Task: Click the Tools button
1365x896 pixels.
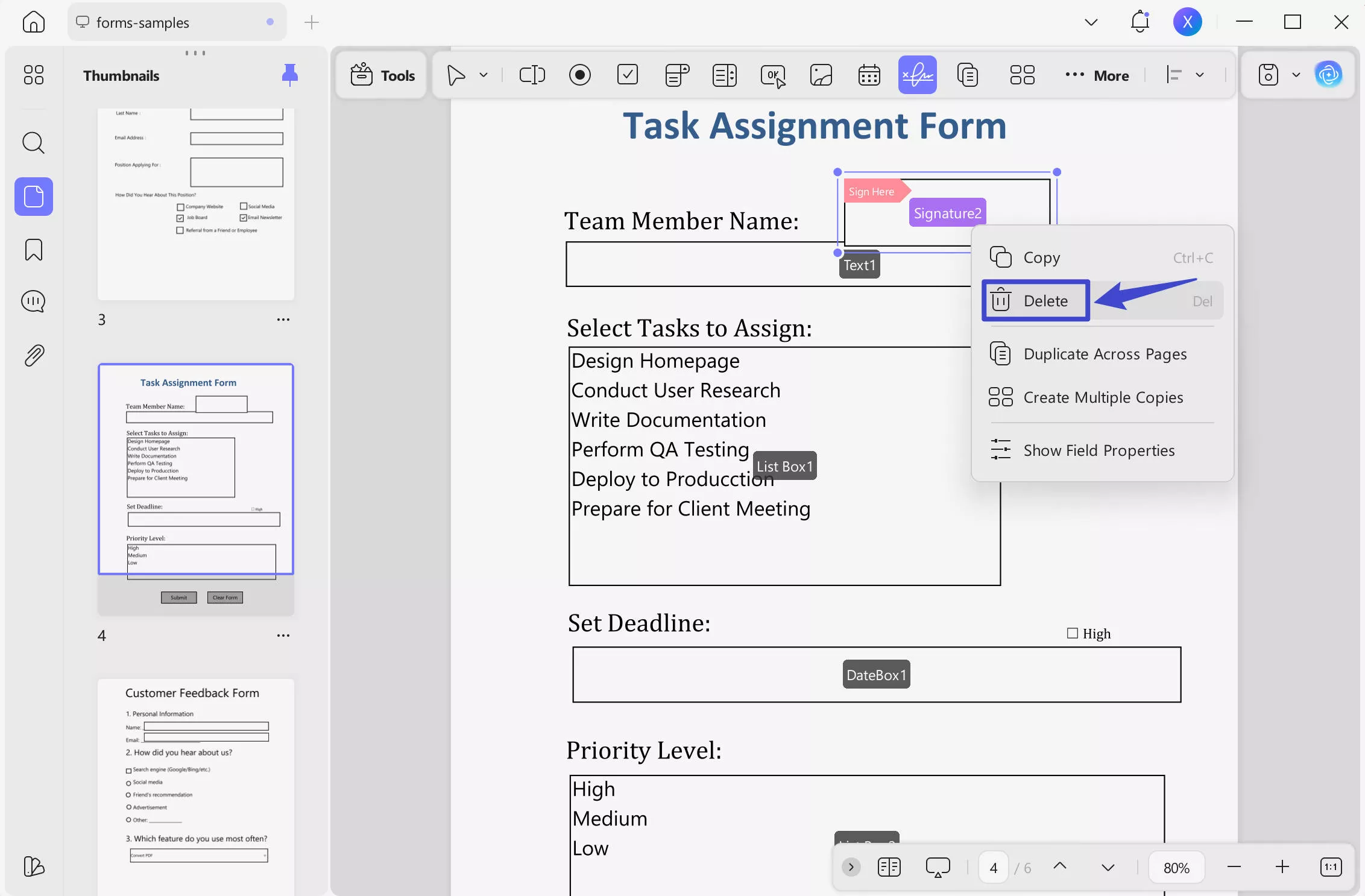Action: pos(383,75)
